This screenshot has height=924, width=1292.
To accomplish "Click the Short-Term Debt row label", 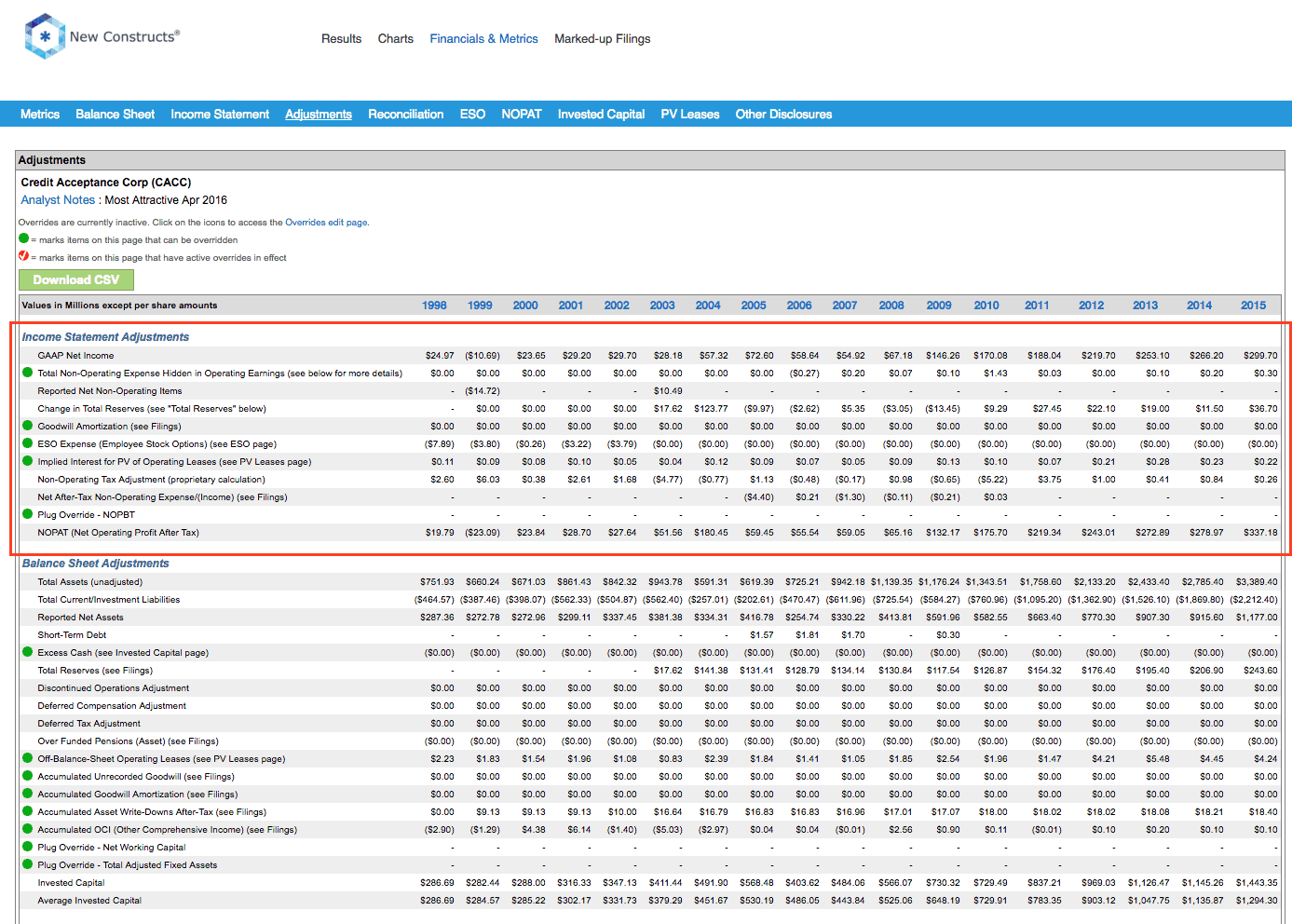I will (x=72, y=635).
